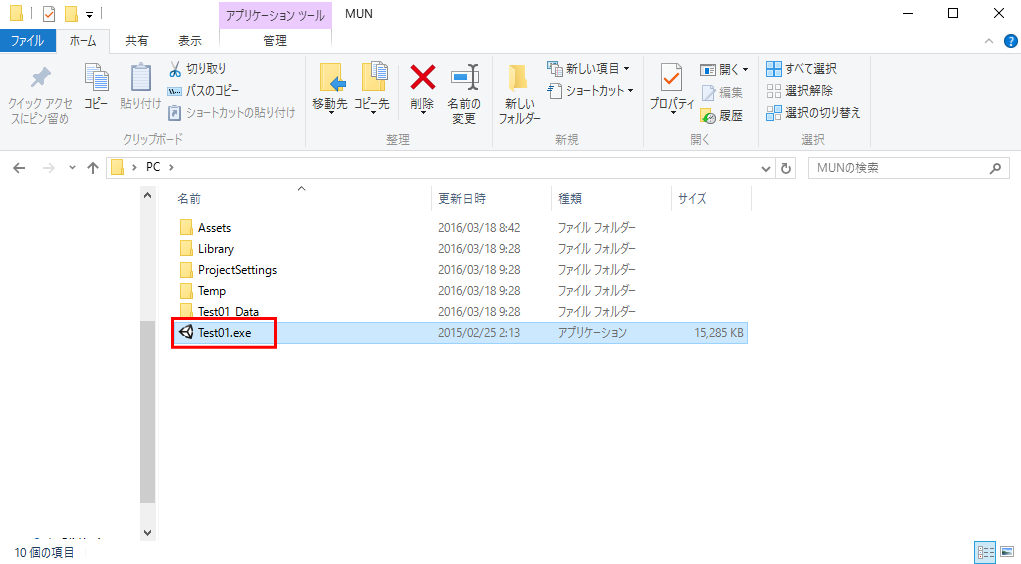Open the Manage (管理) tab

(x=275, y=40)
